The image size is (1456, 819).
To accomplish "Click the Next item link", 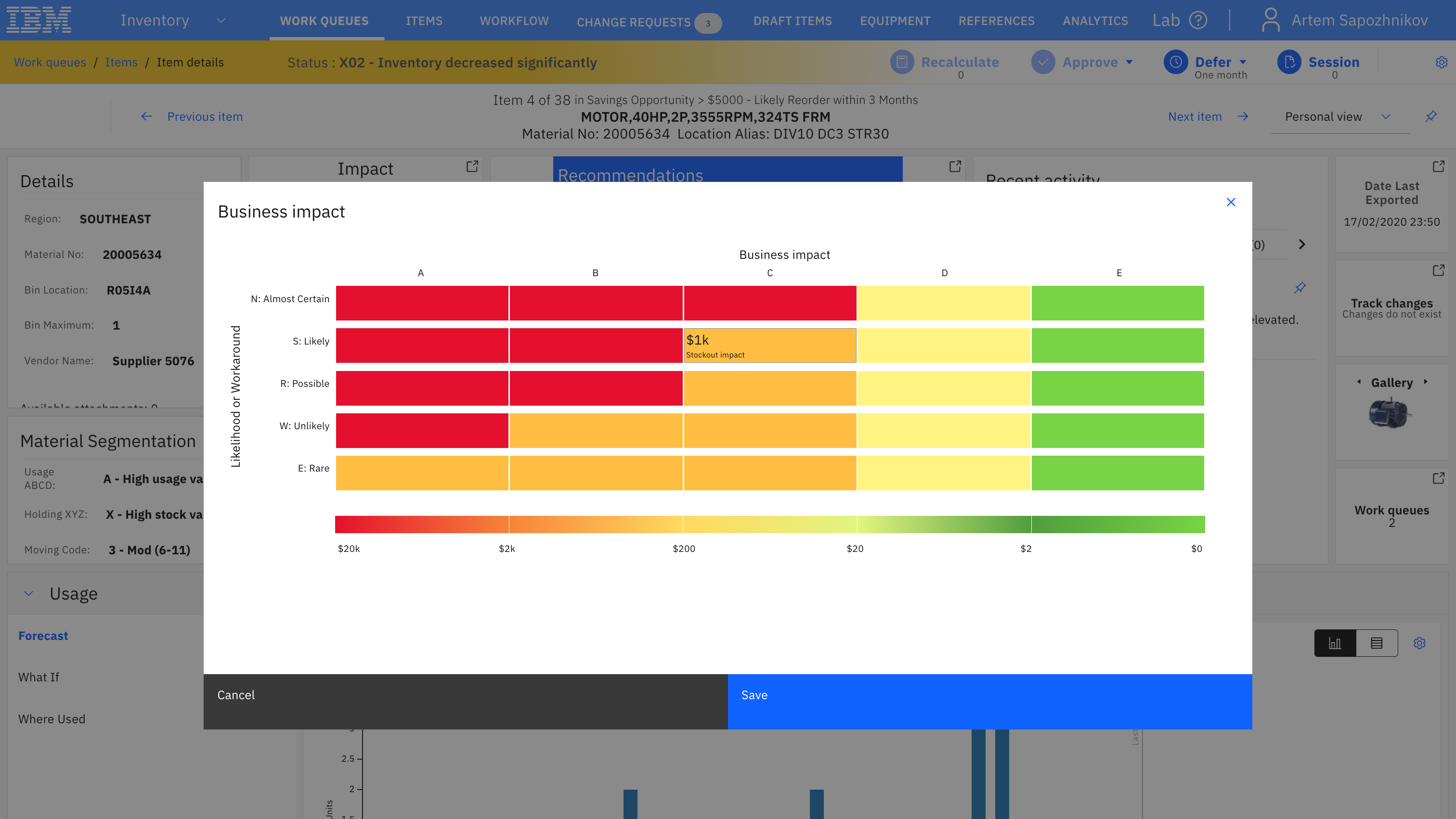I will pyautogui.click(x=1195, y=116).
